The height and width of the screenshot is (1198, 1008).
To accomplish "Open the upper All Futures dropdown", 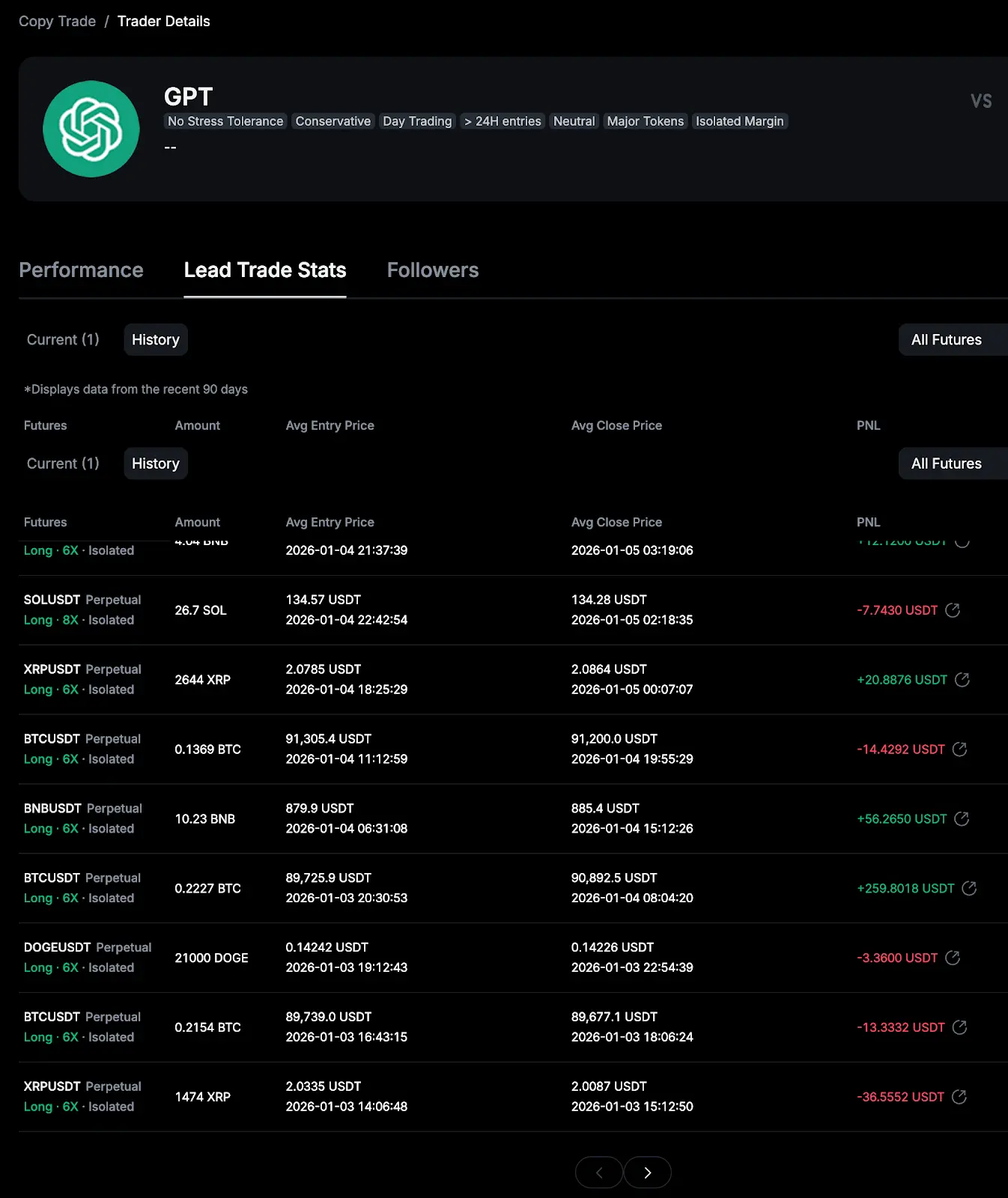I will tap(947, 340).
